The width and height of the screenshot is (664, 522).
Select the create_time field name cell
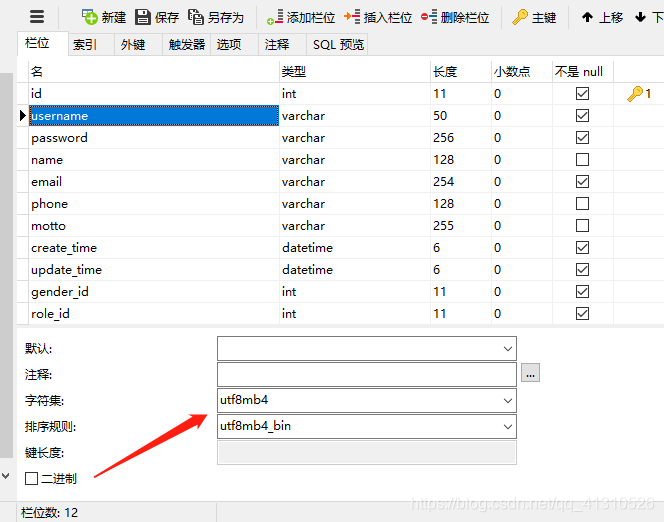154,248
